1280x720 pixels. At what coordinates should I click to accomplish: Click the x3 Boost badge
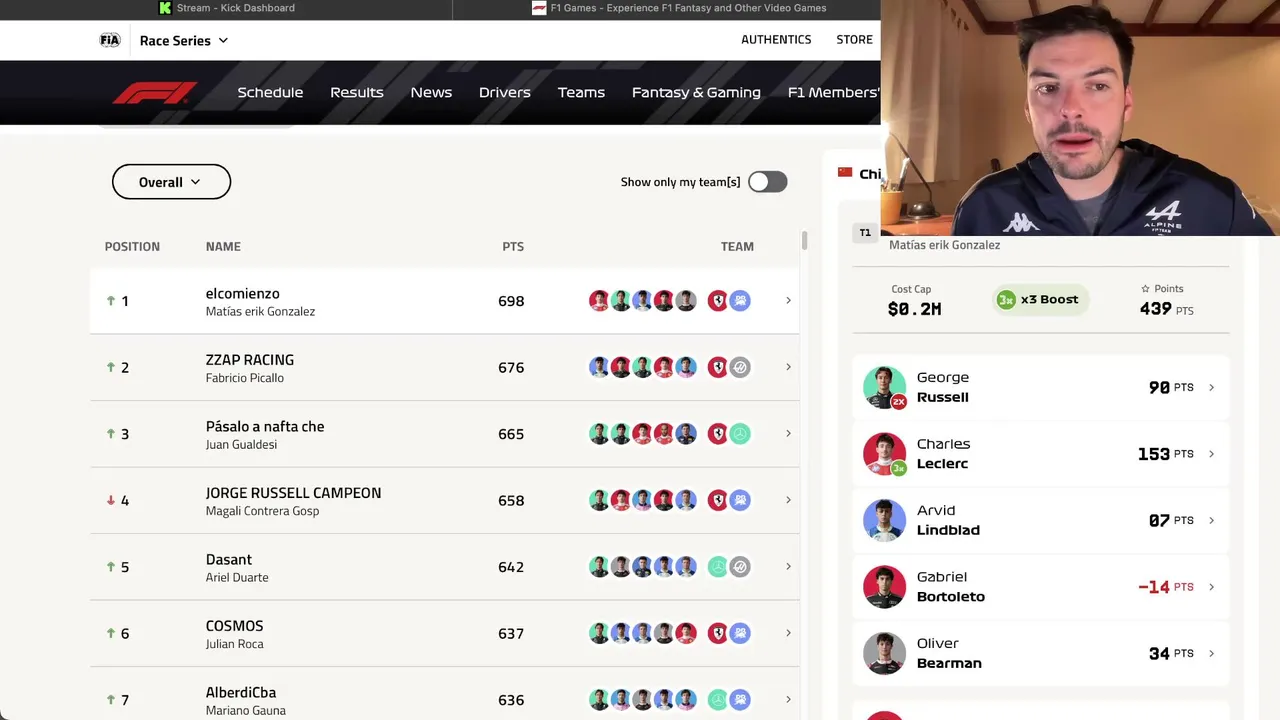pyautogui.click(x=1041, y=300)
